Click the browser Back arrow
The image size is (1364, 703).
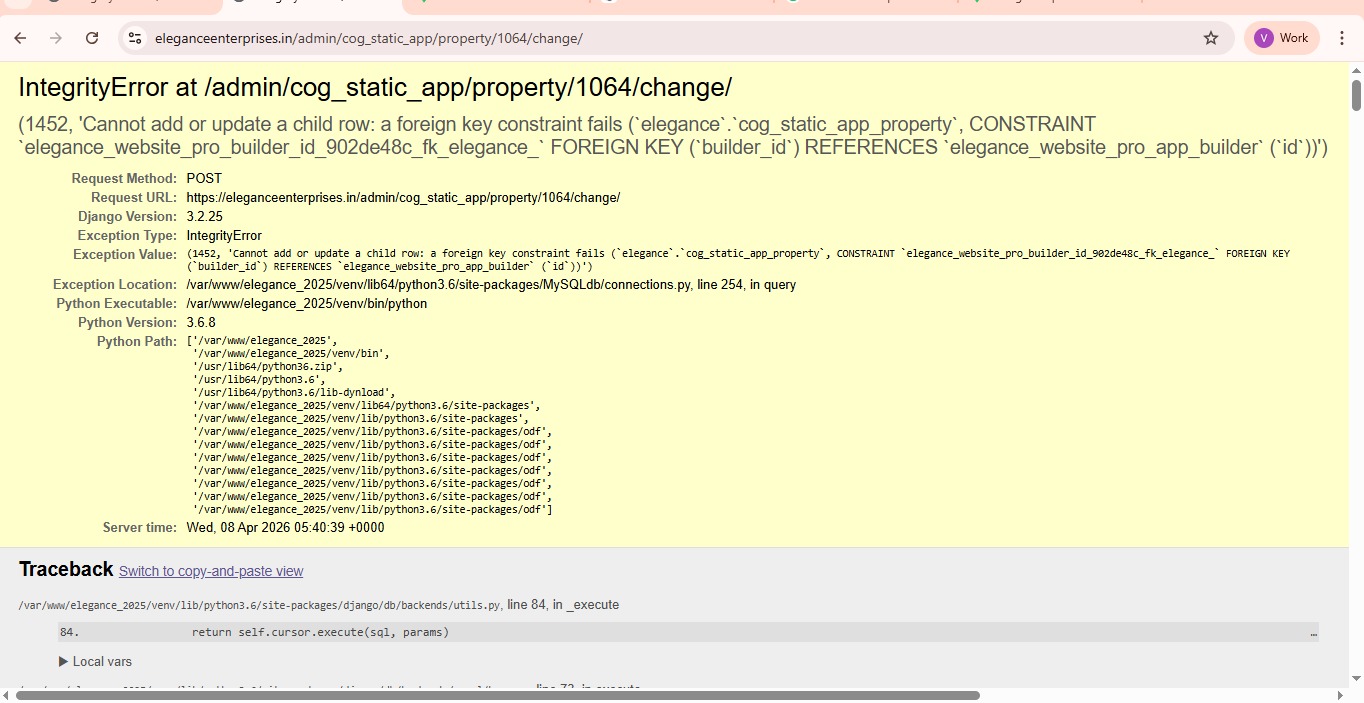(20, 38)
